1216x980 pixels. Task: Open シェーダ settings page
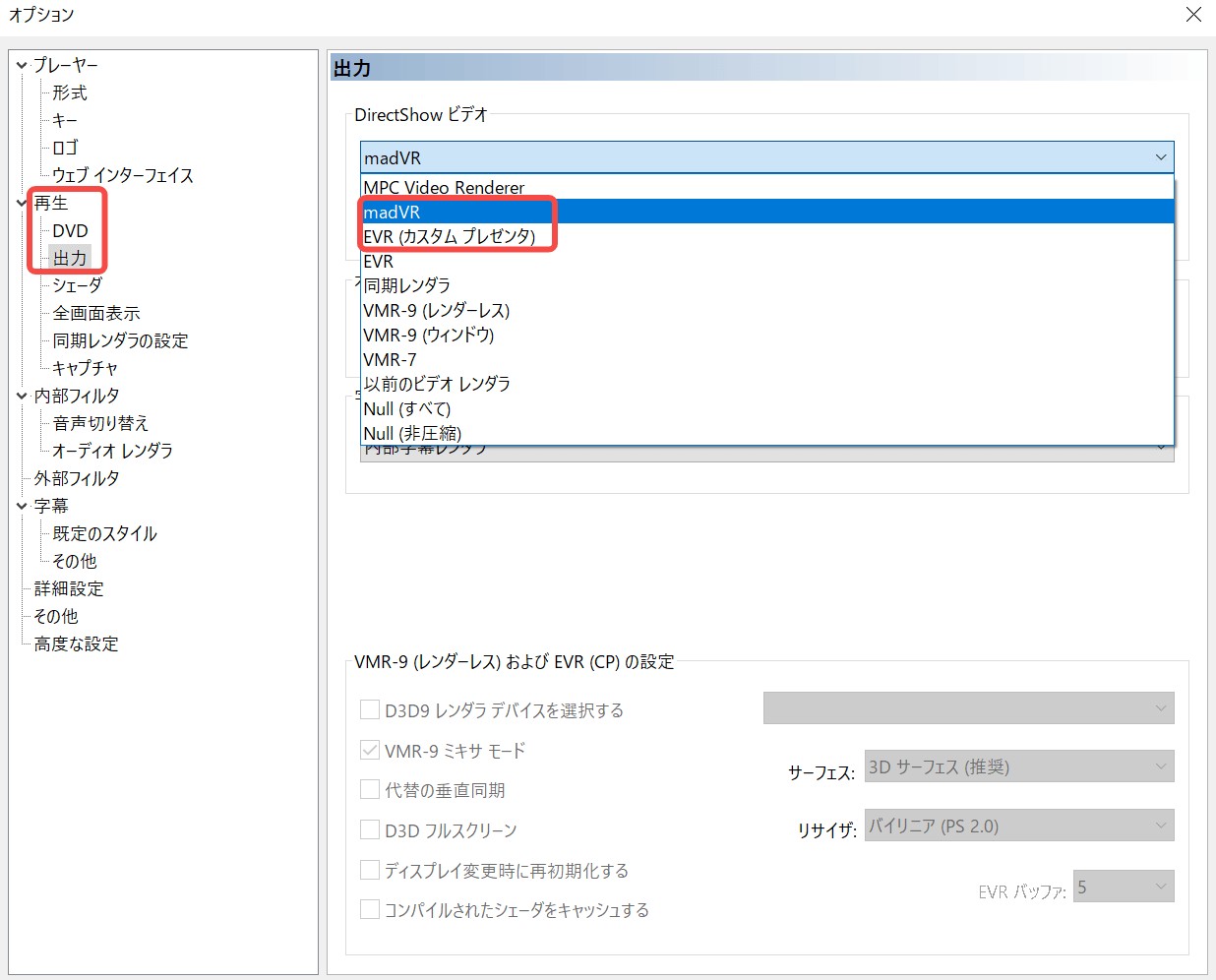pos(78,285)
